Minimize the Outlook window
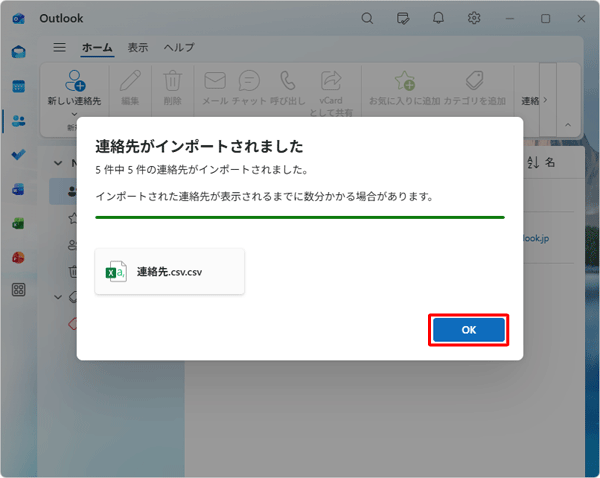 click(x=509, y=18)
